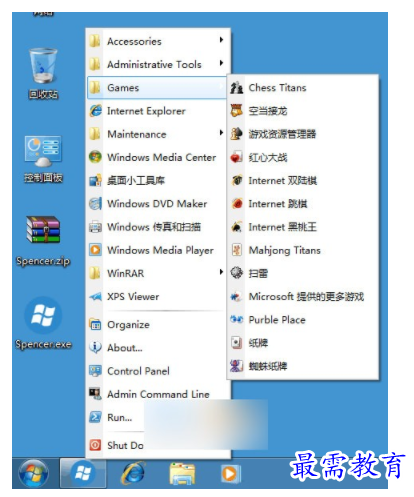This screenshot has height=497, width=414.
Task: Open 桌面小工具库 menu entry
Action: pyautogui.click(x=157, y=180)
